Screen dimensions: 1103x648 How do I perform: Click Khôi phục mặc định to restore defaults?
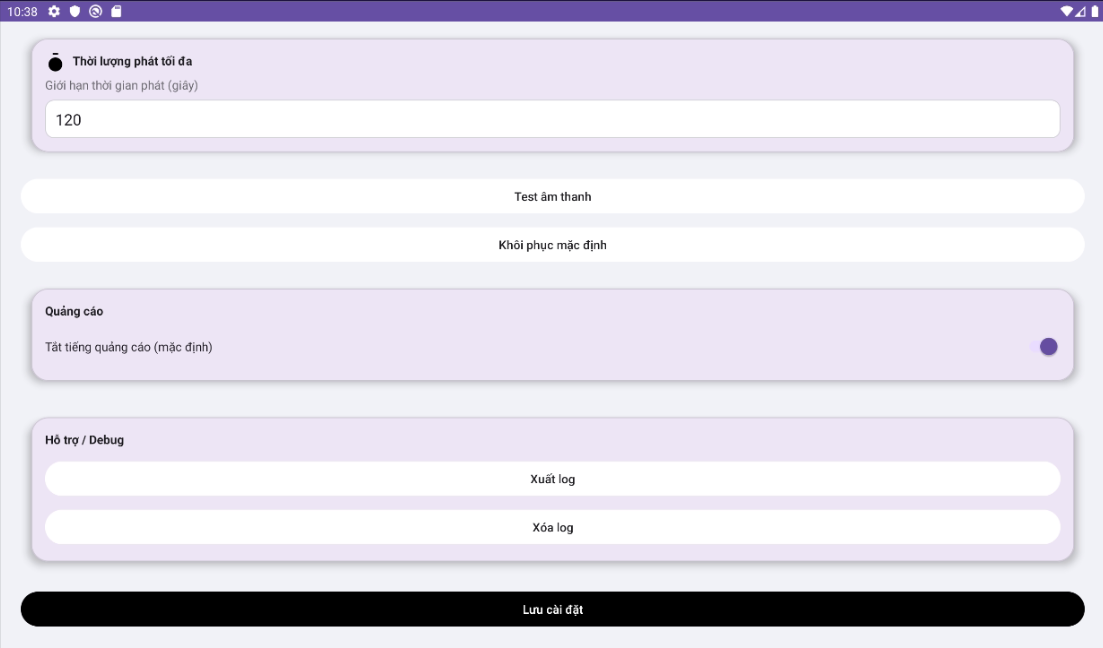(x=552, y=245)
